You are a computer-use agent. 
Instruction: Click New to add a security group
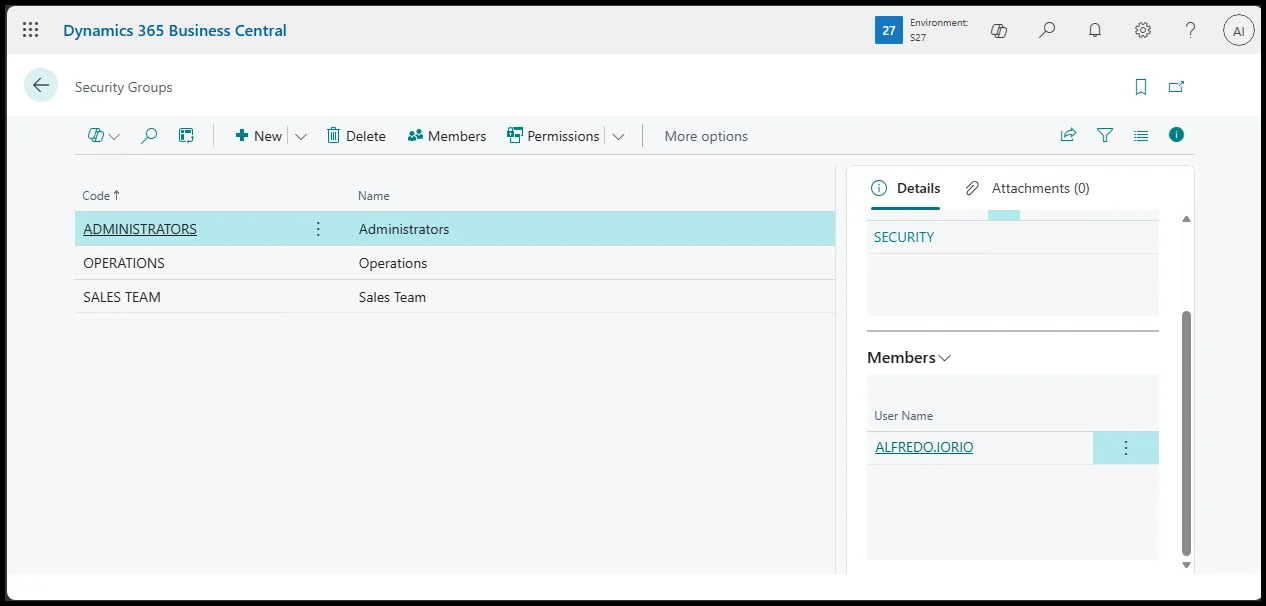[258, 136]
